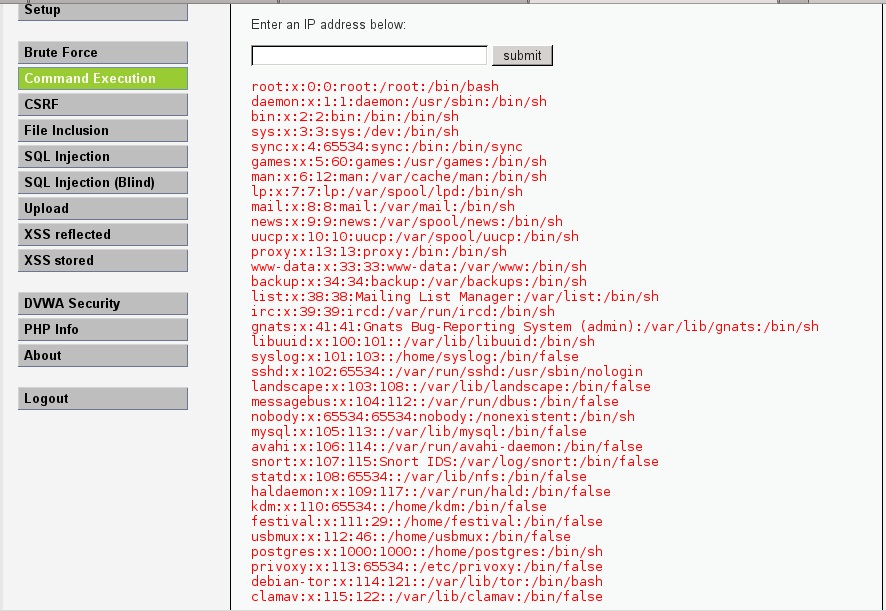
Task: View the PHP Info page
Action: 102,330
